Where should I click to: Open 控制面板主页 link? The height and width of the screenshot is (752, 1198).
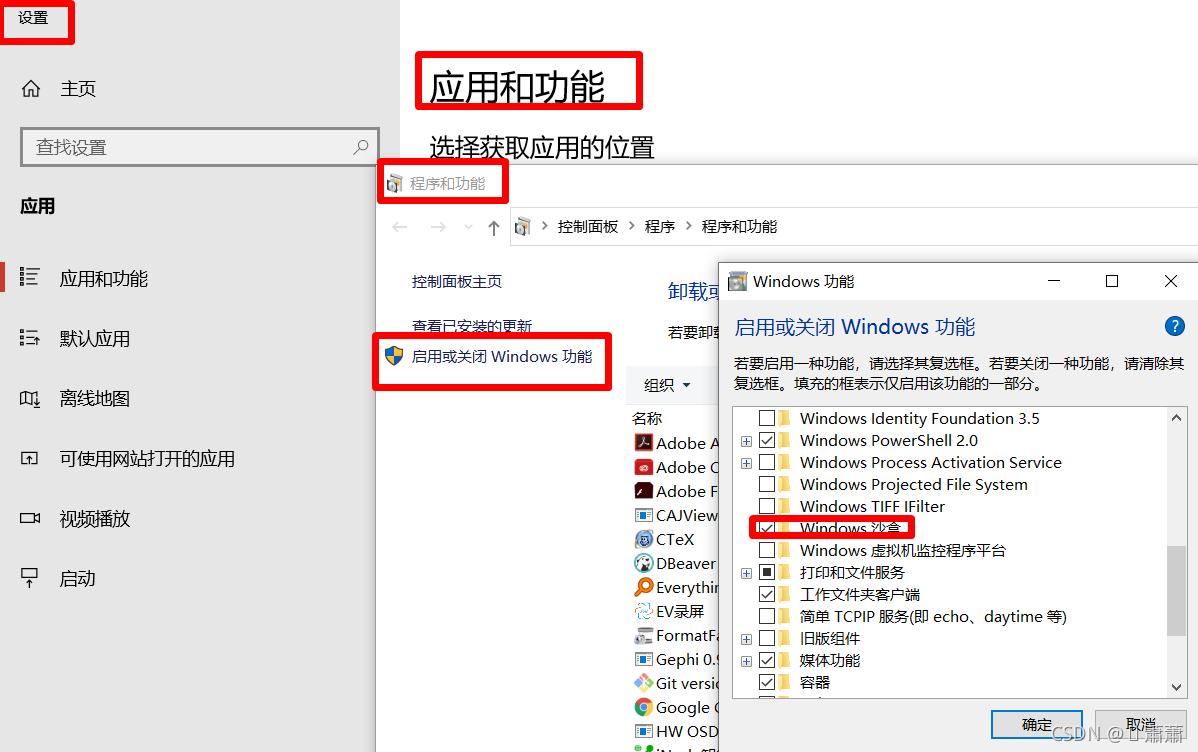point(456,281)
